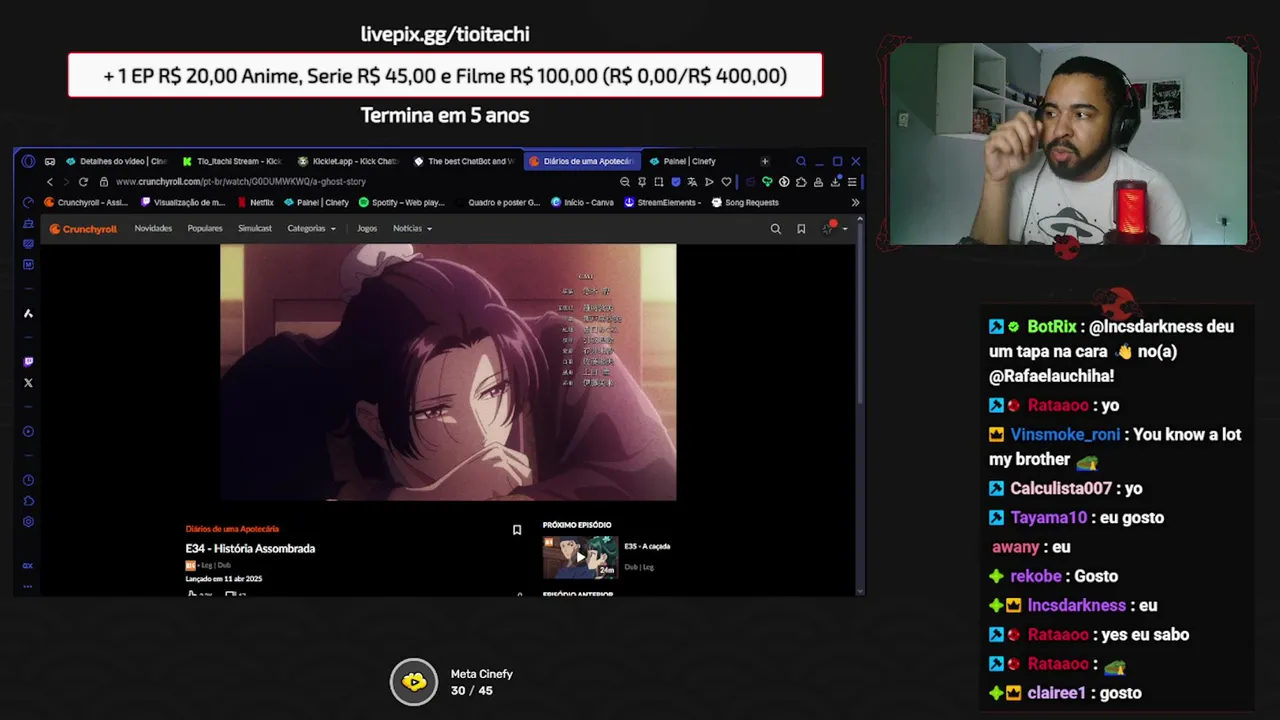The height and width of the screenshot is (720, 1280).
Task: Expand the Categorias dropdown
Action: (x=312, y=228)
